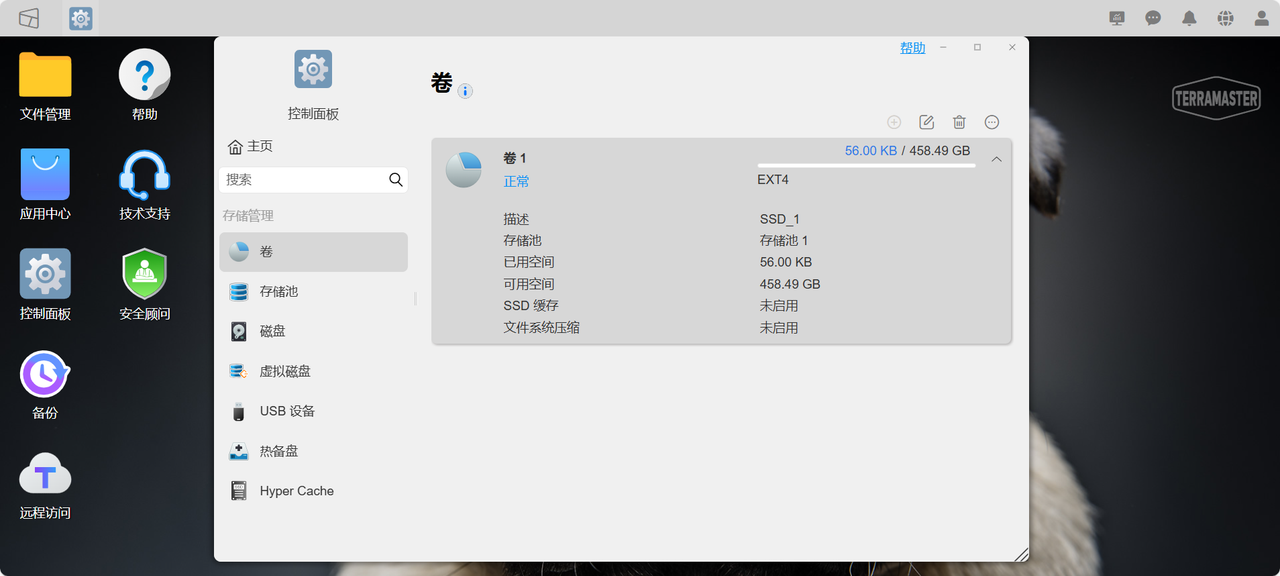Click the 文件系统压缩 label
Image resolution: width=1280 pixels, height=576 pixels.
click(x=541, y=328)
